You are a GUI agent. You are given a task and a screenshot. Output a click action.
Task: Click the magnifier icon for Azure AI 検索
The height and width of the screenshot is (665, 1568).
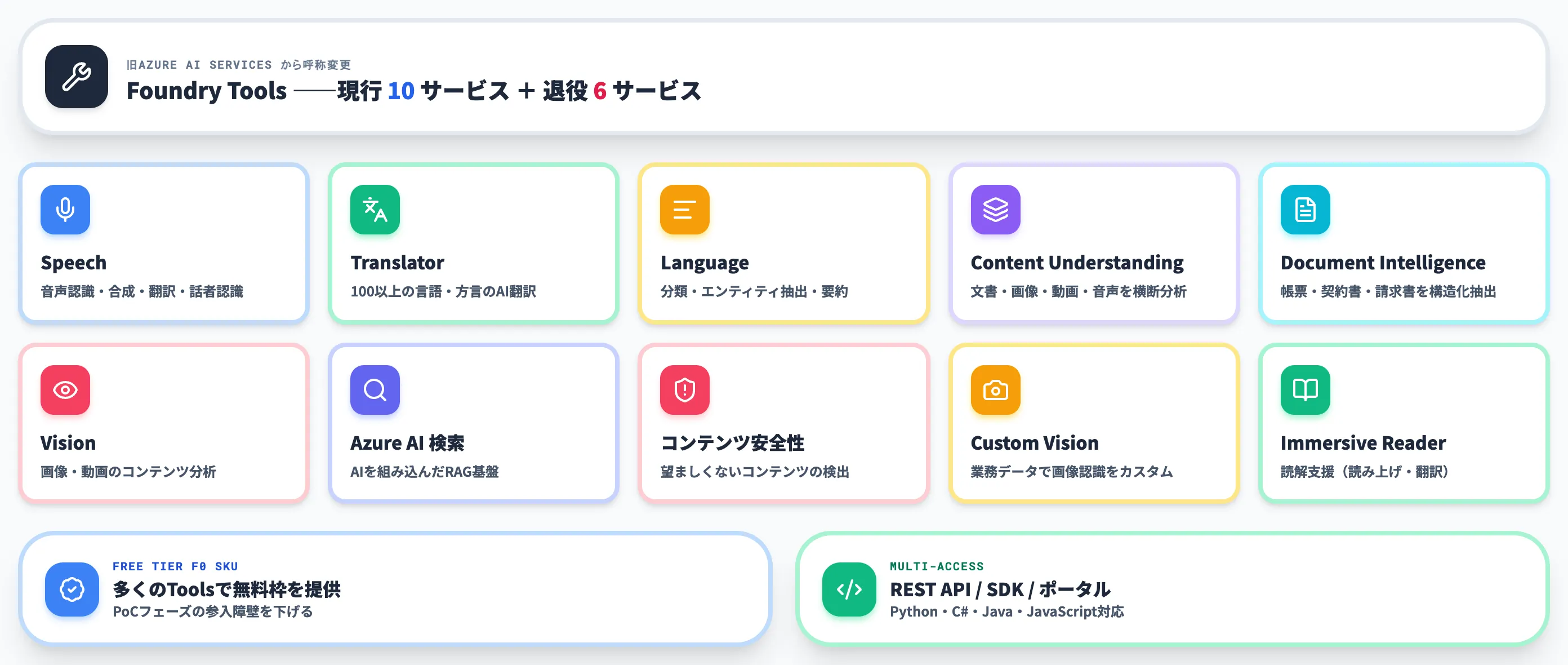point(375,390)
